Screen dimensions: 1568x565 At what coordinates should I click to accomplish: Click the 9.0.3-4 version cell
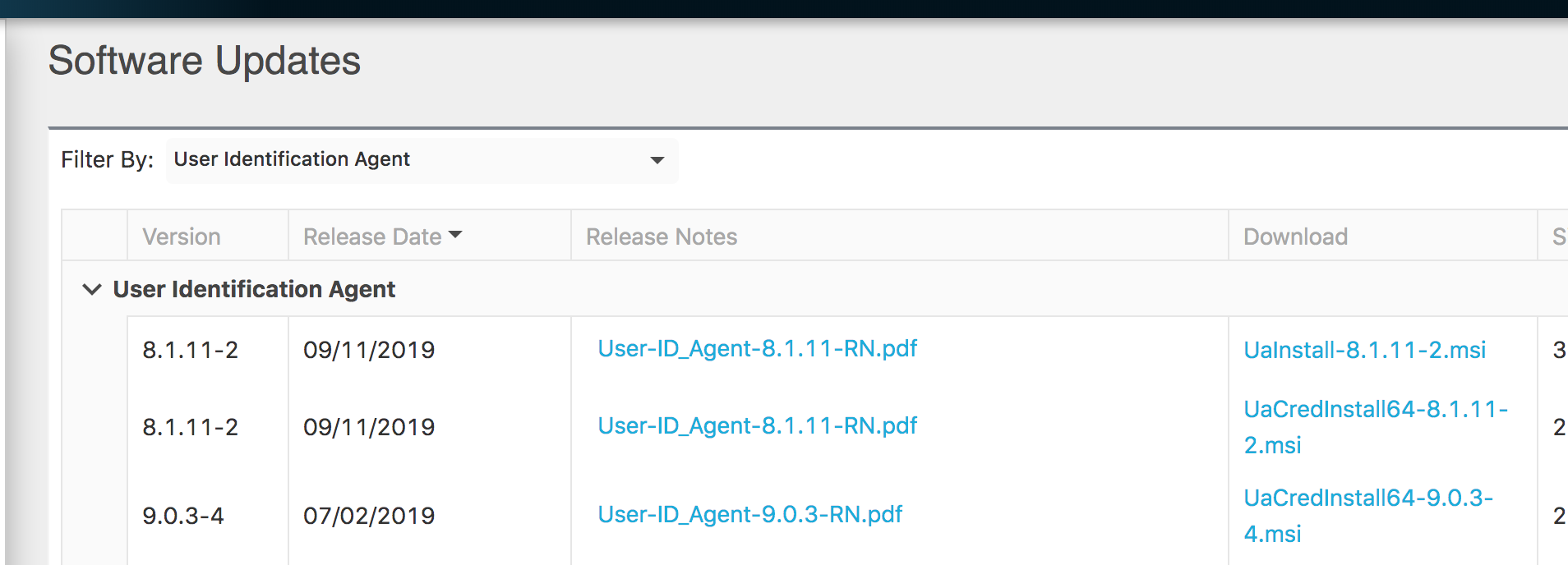pyautogui.click(x=182, y=516)
